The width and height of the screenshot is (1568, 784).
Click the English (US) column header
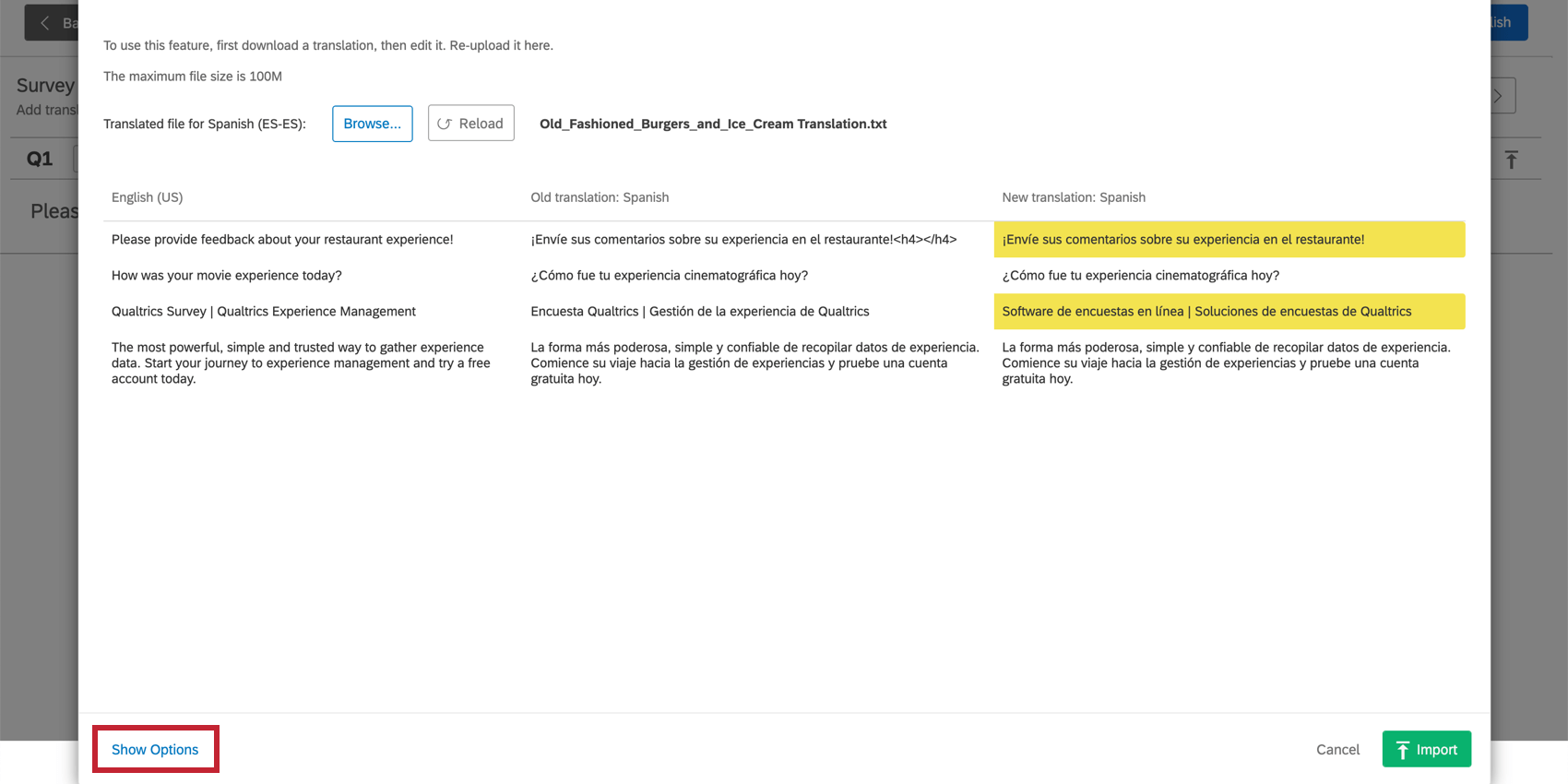[148, 197]
